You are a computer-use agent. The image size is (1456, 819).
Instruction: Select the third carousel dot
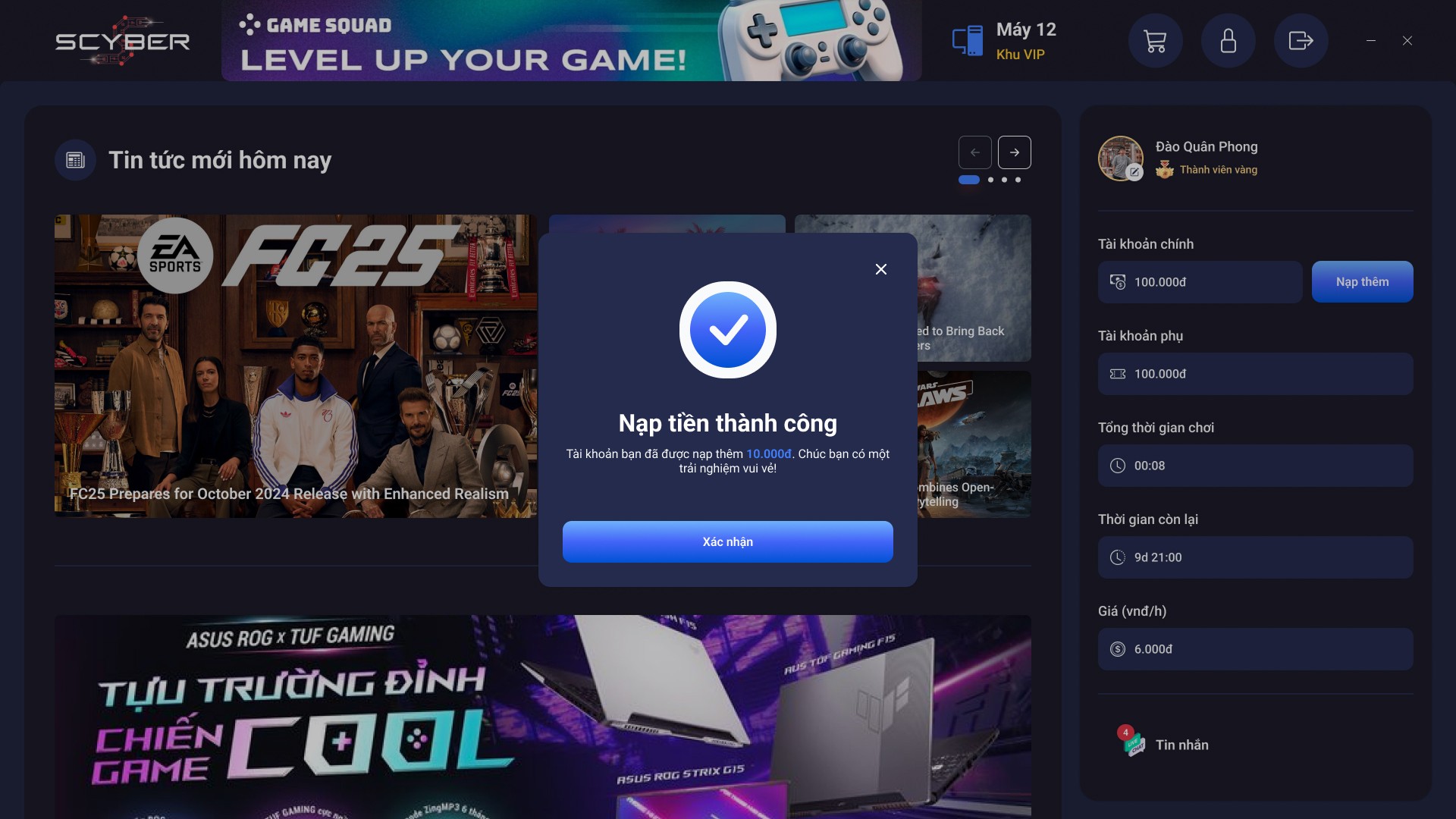point(1004,180)
